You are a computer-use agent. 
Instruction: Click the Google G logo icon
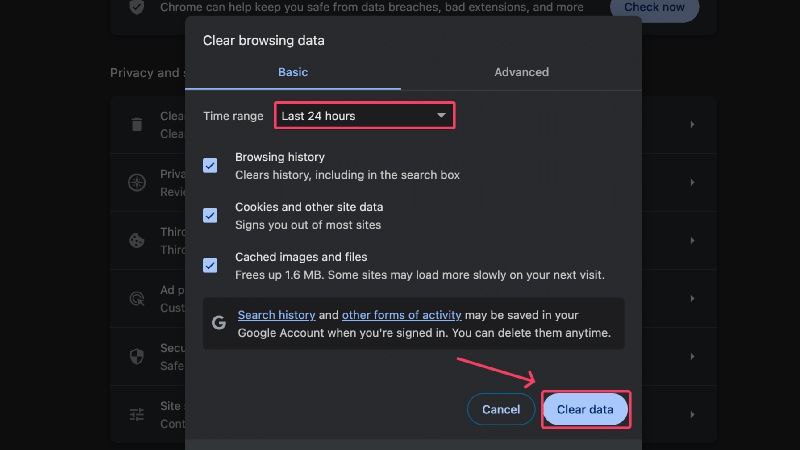tap(219, 322)
